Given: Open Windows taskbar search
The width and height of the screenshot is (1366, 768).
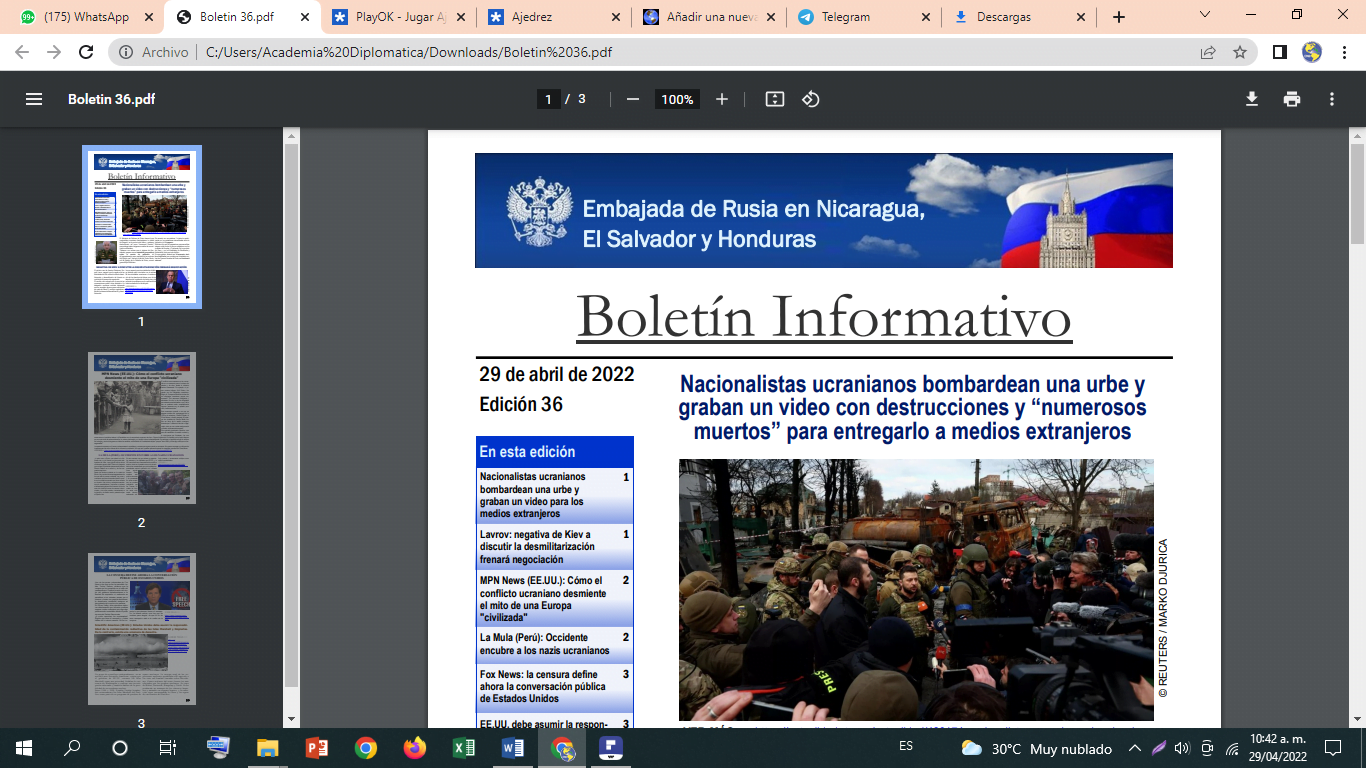Looking at the screenshot, I should point(72,747).
